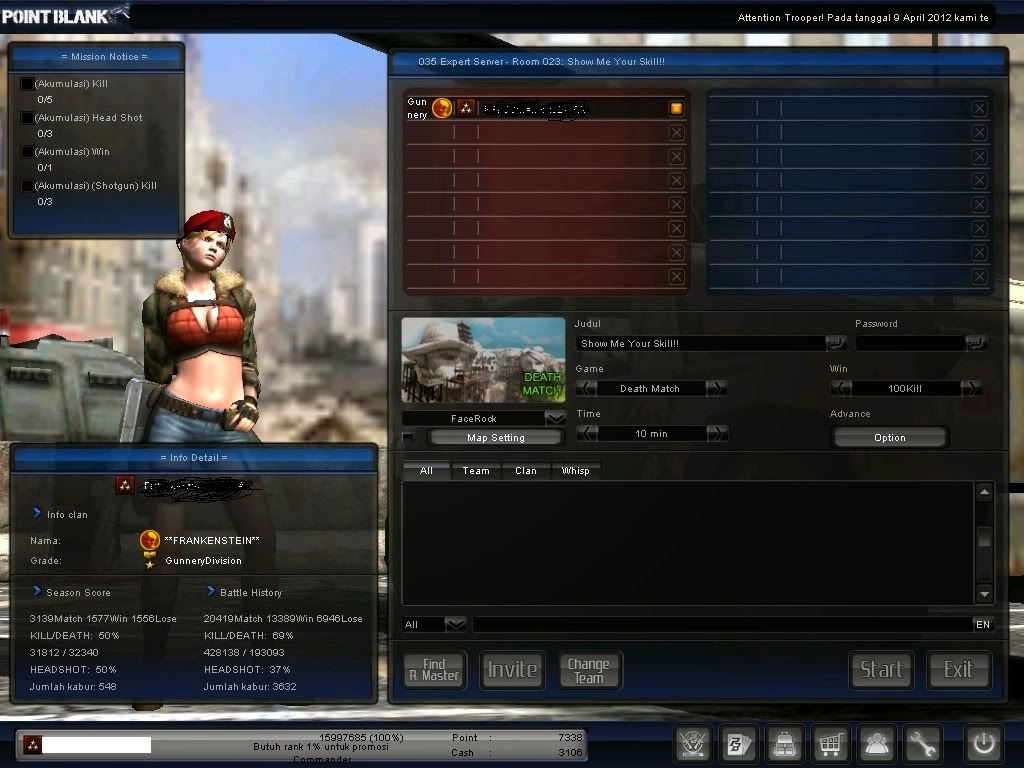Viewport: 1024px width, 768px height.
Task: Open the FaceRock map dropdown
Action: 555,418
